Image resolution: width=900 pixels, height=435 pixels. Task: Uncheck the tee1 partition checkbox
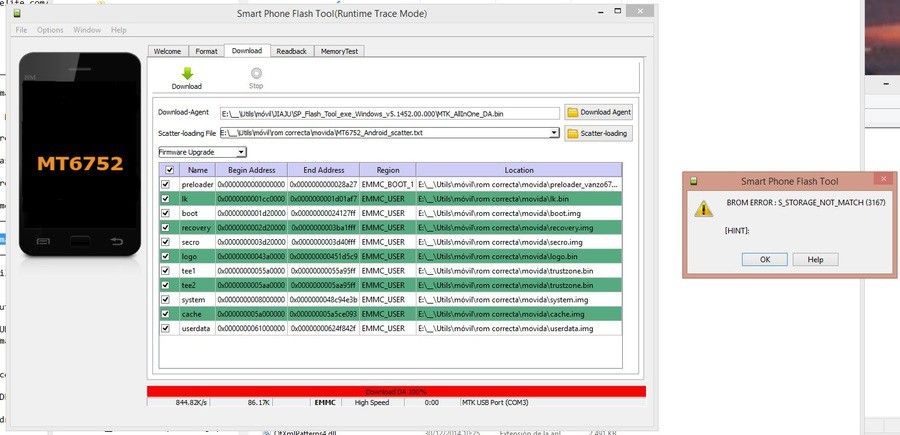pos(166,271)
